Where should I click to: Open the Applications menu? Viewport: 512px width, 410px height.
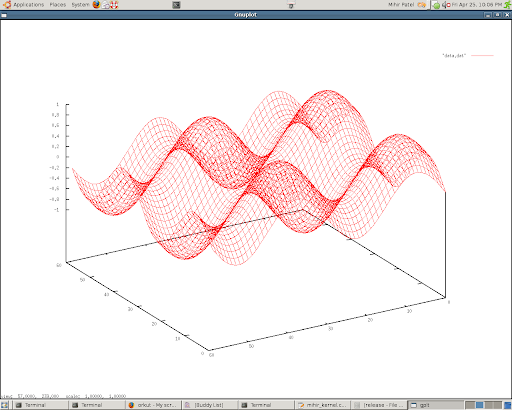[x=23, y=5]
